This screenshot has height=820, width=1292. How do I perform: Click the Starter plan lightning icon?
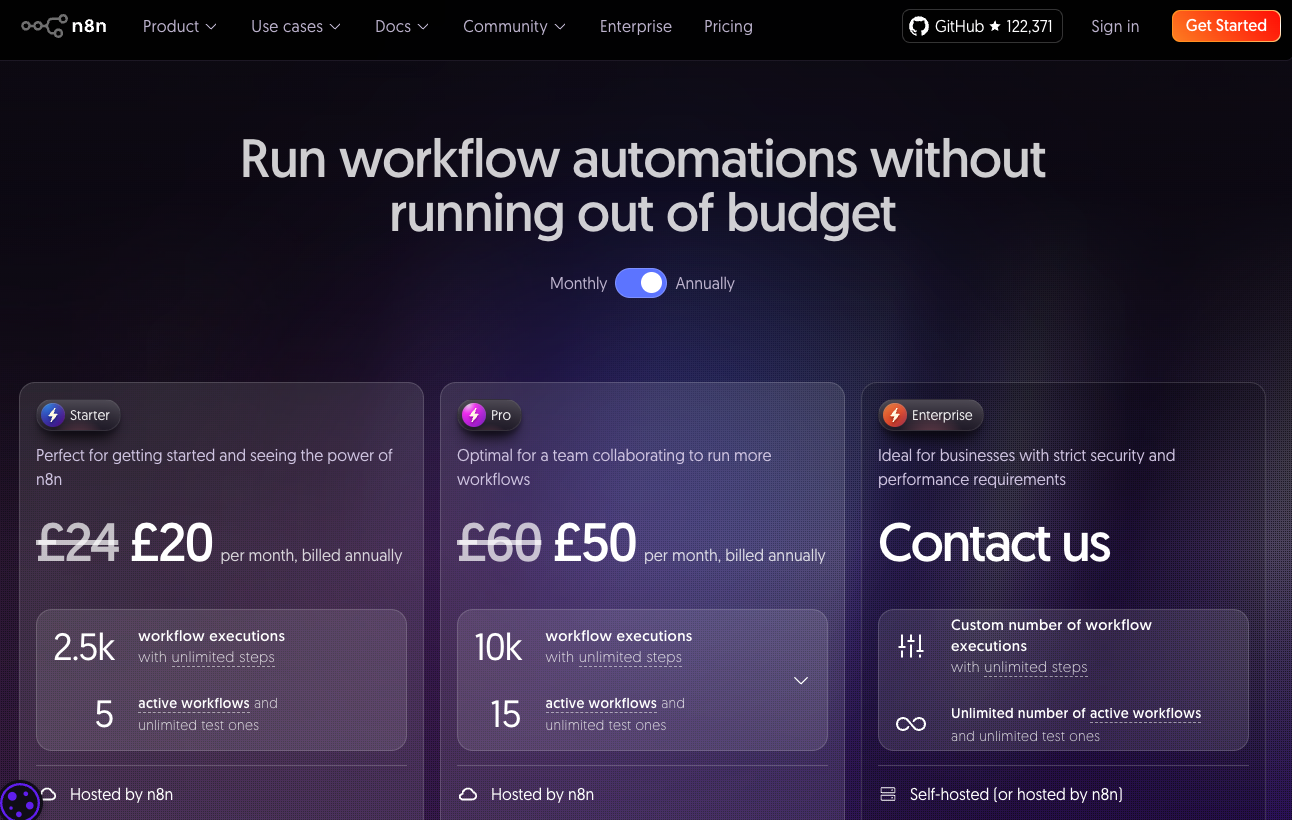pos(53,415)
